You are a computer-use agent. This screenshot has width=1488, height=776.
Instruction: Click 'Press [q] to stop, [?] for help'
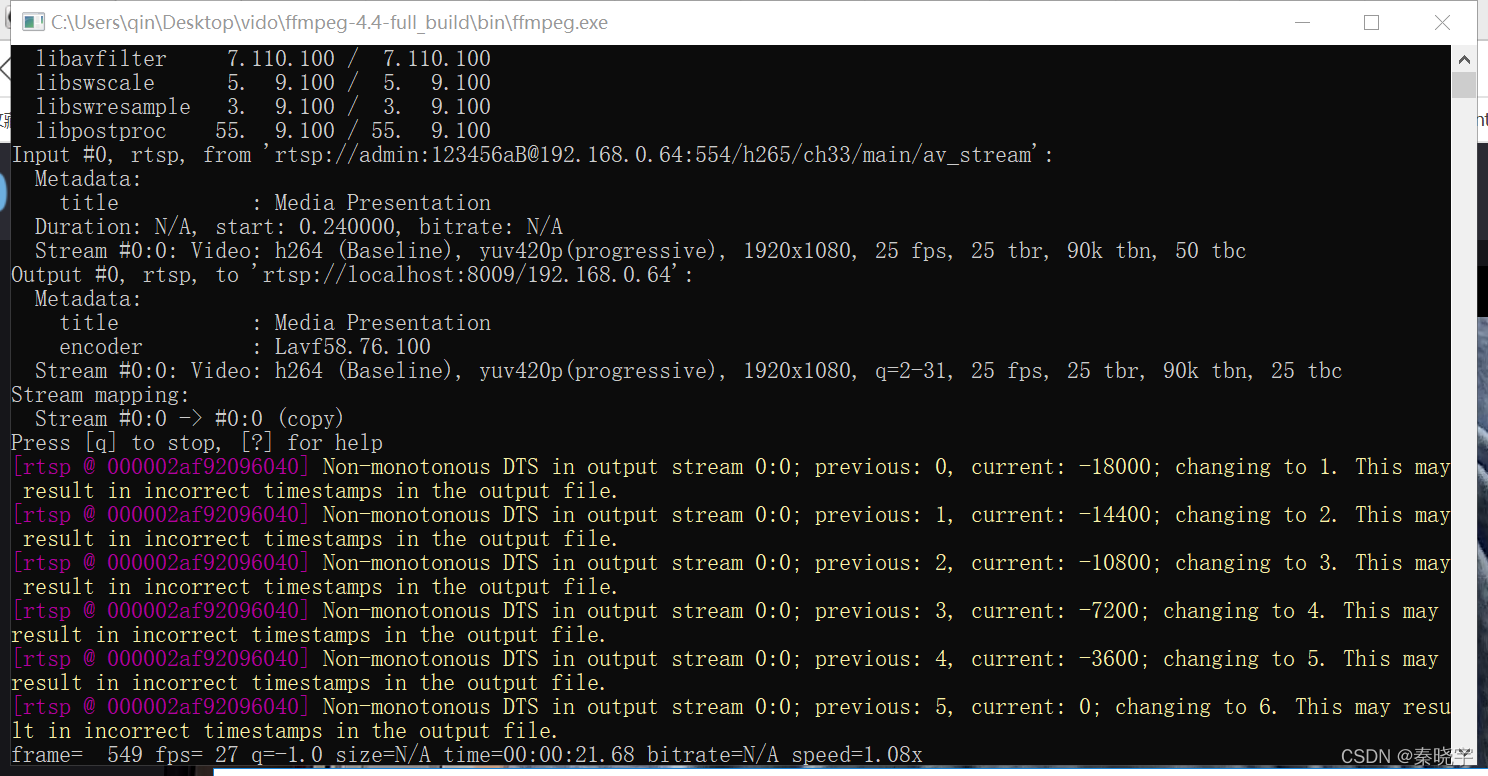click(x=197, y=443)
